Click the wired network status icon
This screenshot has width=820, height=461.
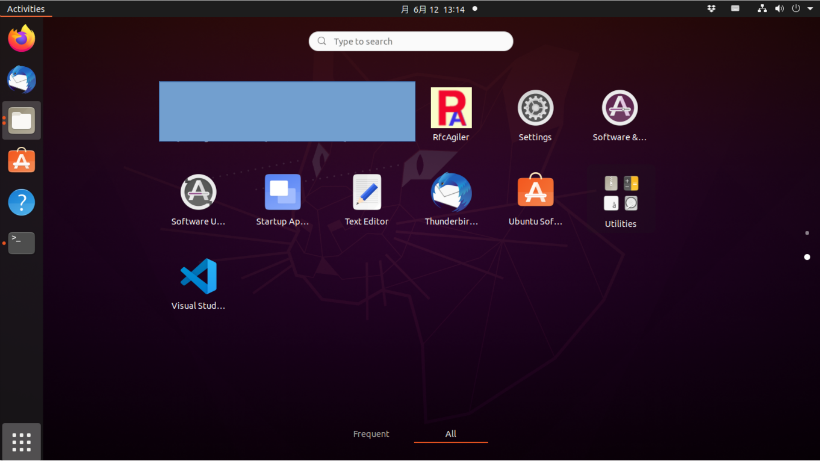762,8
